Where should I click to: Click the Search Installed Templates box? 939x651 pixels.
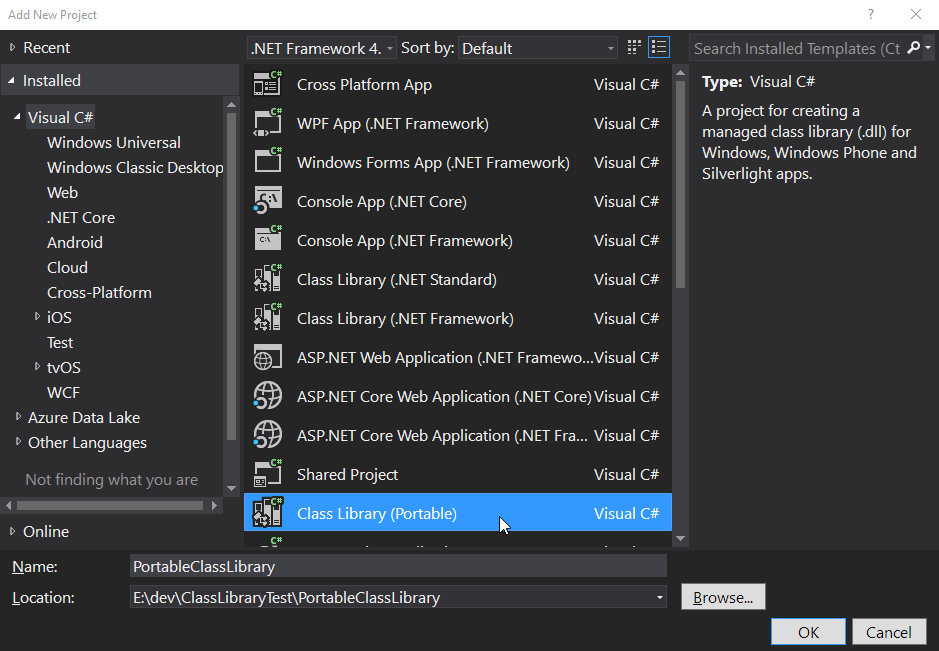797,48
